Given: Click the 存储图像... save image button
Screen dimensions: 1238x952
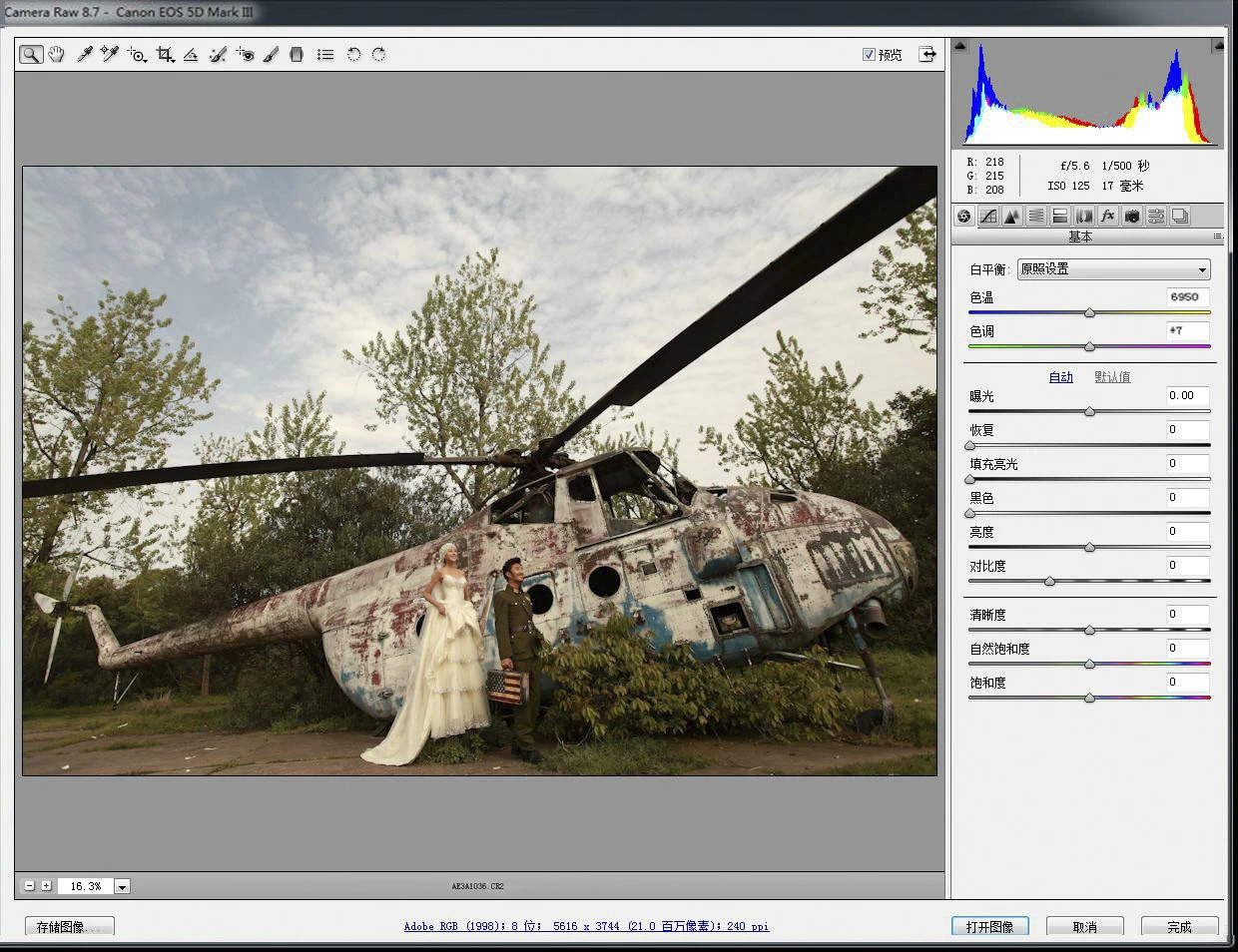Looking at the screenshot, I should 70,927.
